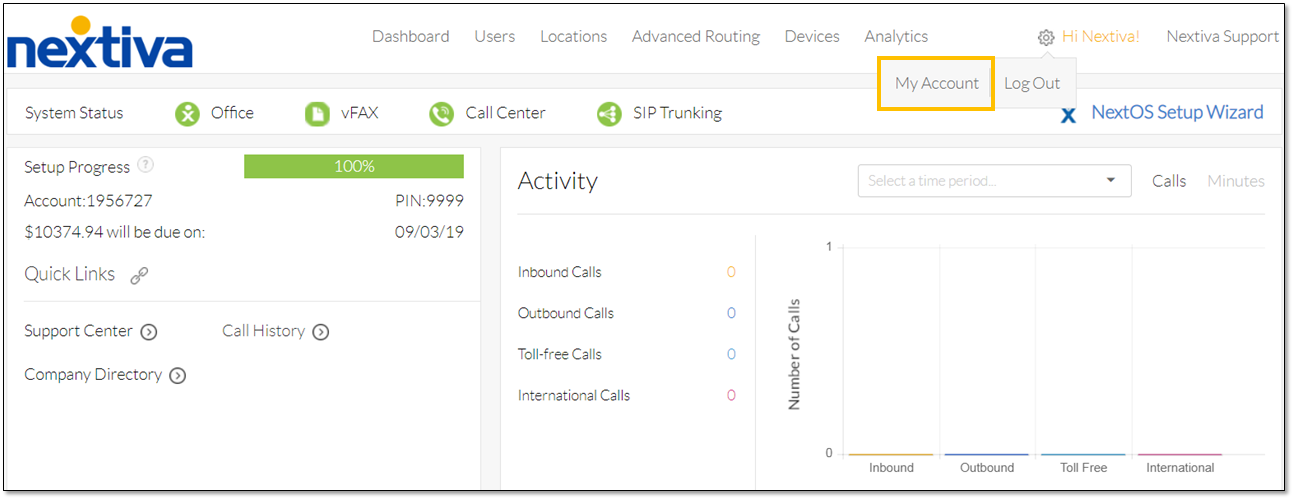
Task: Click the Inbound Calls count
Action: 731,272
